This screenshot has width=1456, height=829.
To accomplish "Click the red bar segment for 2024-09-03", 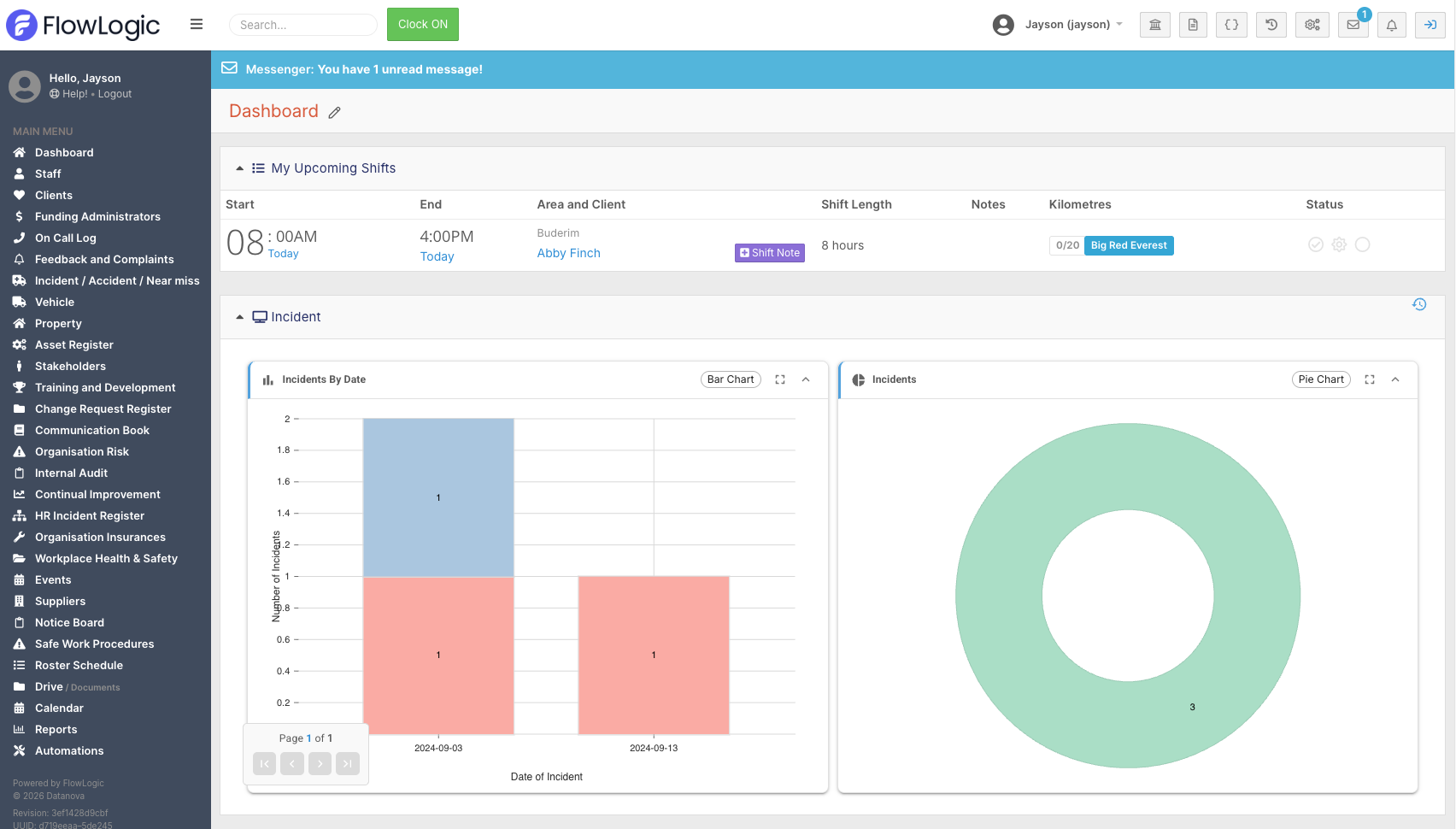I will [438, 656].
